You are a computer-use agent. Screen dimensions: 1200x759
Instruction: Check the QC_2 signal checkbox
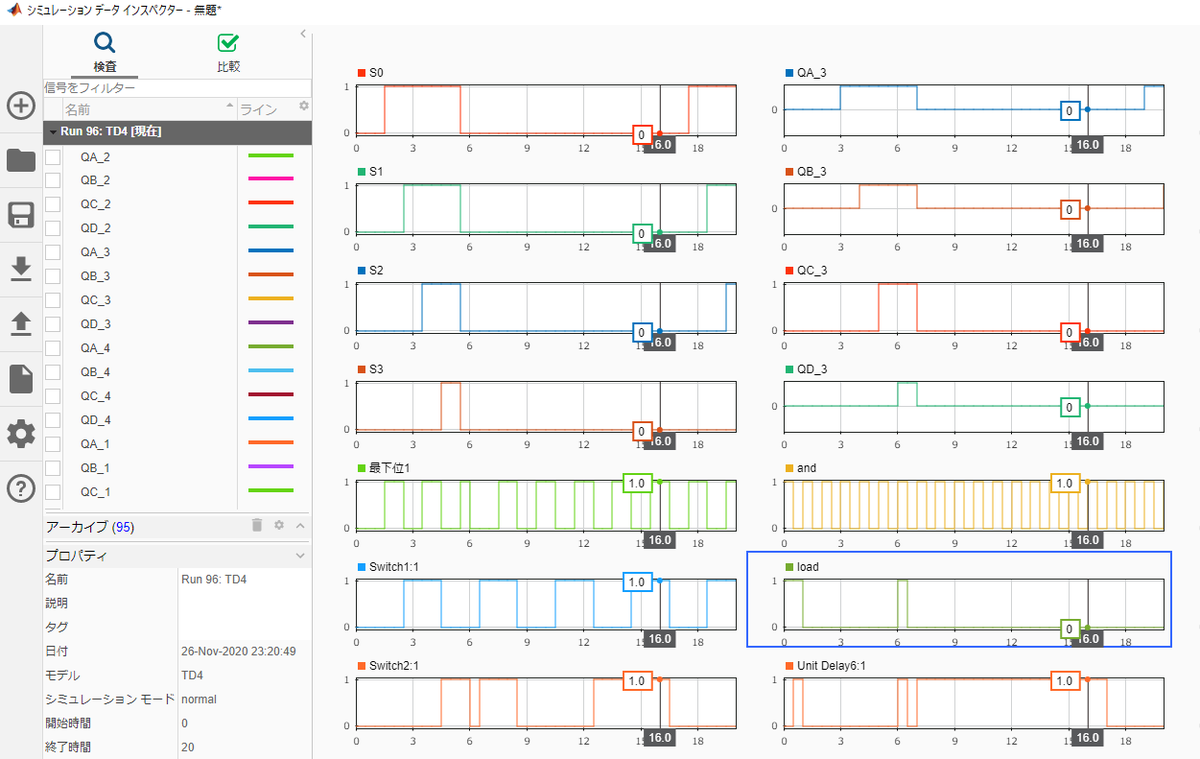(x=52, y=205)
